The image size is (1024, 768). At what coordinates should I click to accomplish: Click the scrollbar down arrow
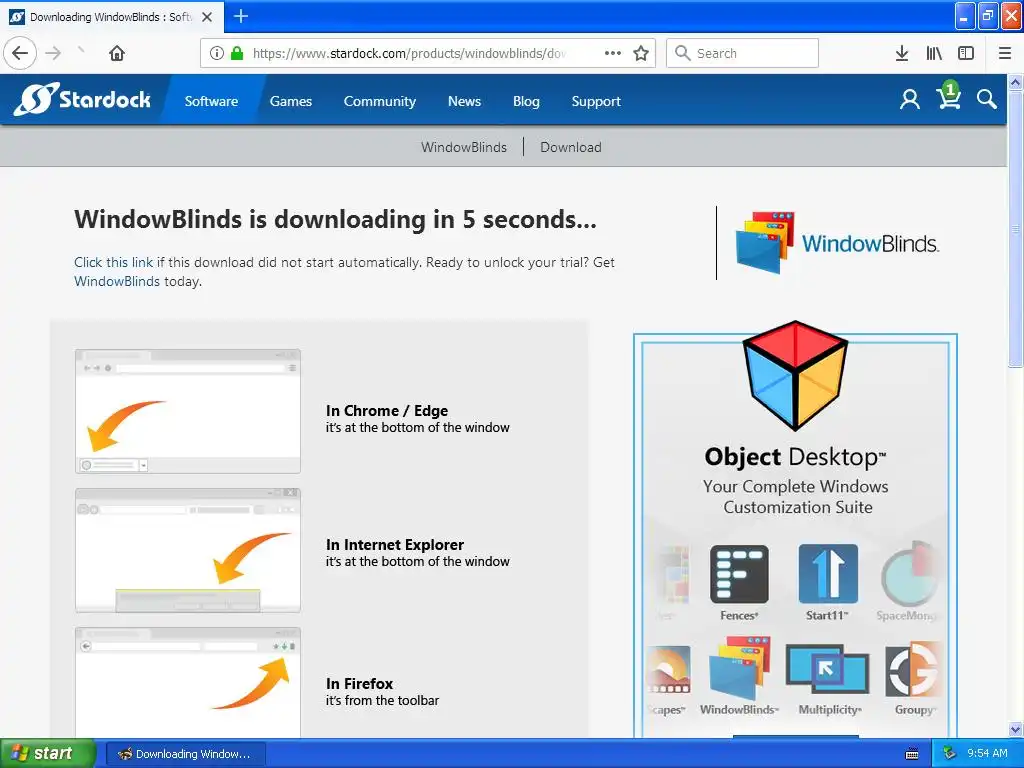pos(1015,729)
